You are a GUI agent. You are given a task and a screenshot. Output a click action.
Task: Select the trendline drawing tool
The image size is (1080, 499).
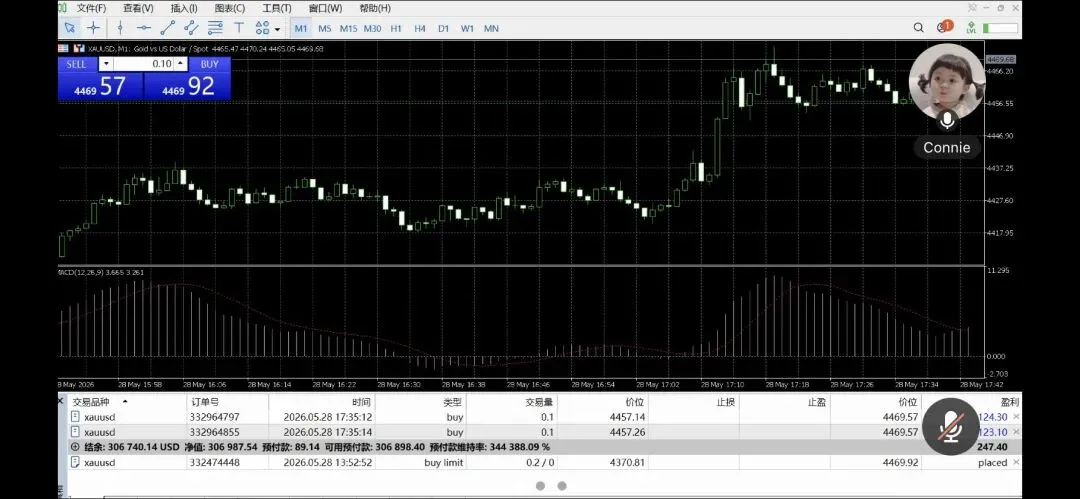click(x=167, y=28)
